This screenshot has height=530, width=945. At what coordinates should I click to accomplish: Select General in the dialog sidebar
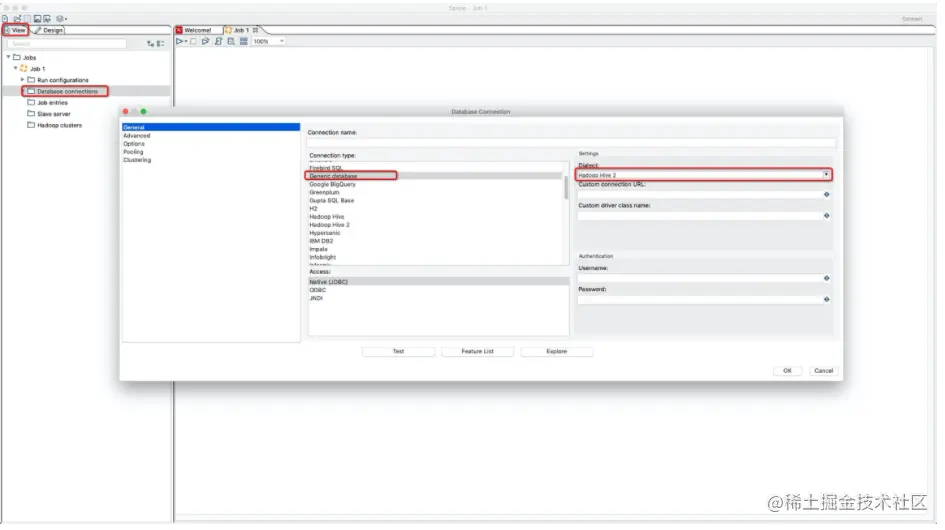click(210, 127)
